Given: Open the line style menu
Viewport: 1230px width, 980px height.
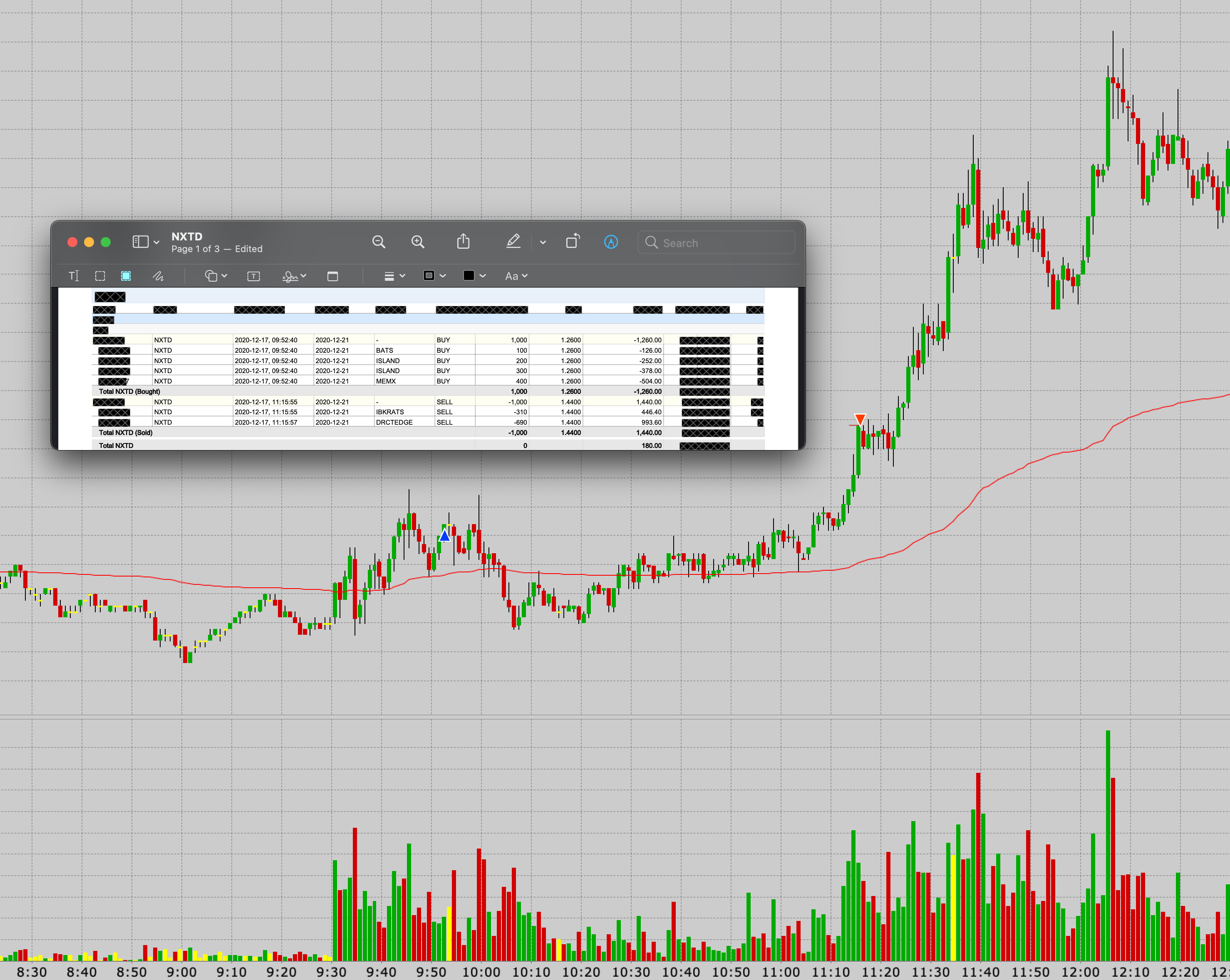Looking at the screenshot, I should tap(394, 276).
